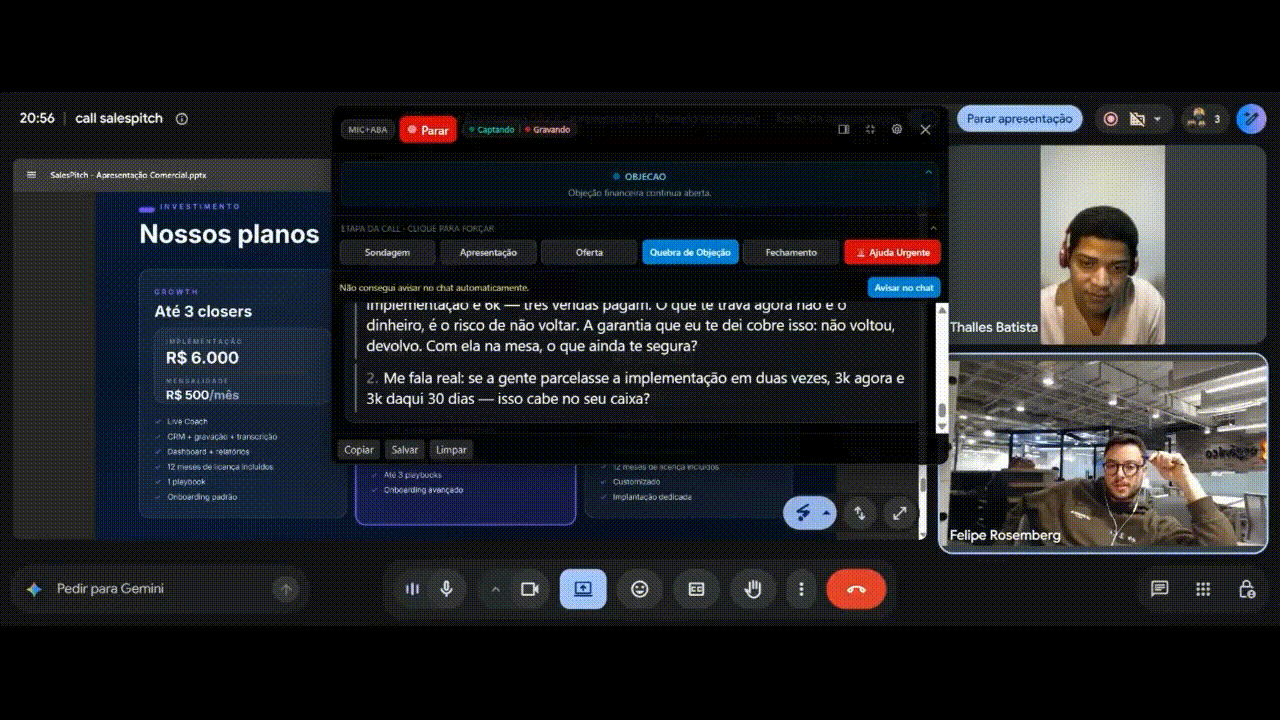Viewport: 1280px width, 720px height.
Task: Toggle screen presenting button in bottom bar
Action: pyautogui.click(x=583, y=589)
